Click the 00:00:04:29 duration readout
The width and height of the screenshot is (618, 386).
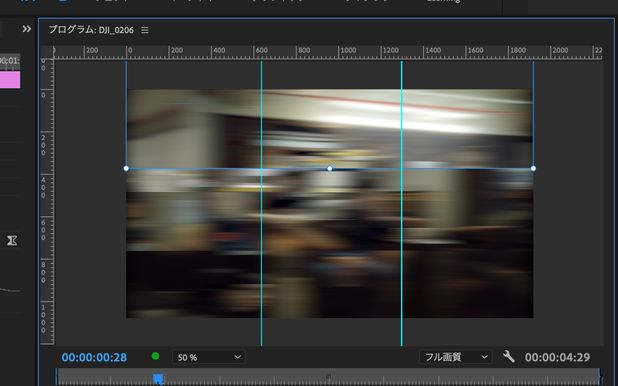[557, 358]
